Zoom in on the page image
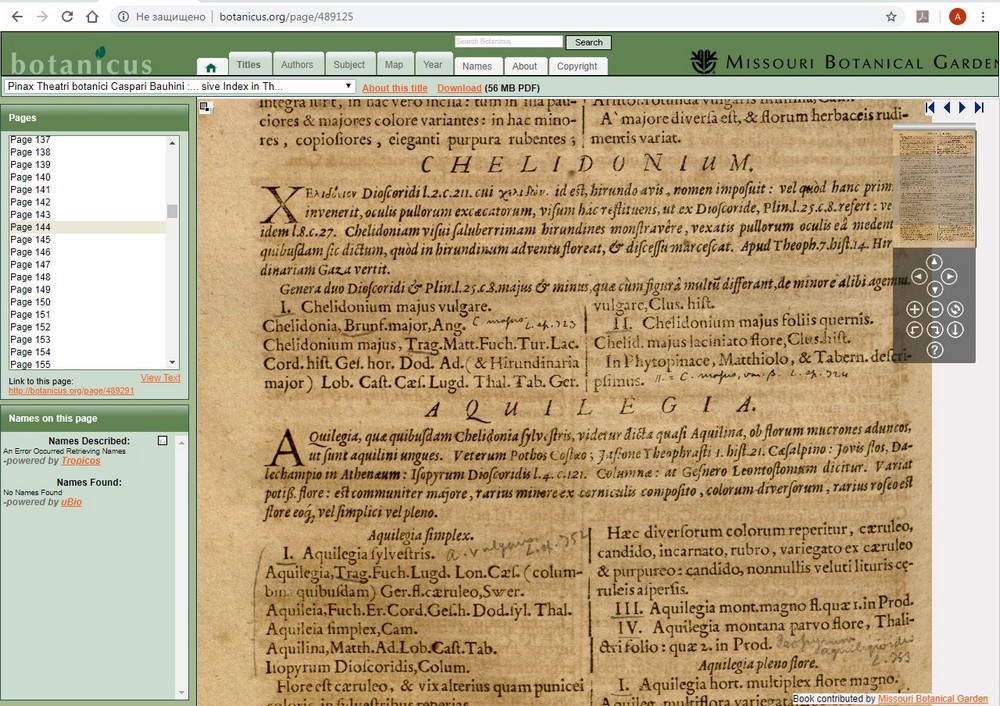This screenshot has width=1000, height=706. pyautogui.click(x=914, y=310)
